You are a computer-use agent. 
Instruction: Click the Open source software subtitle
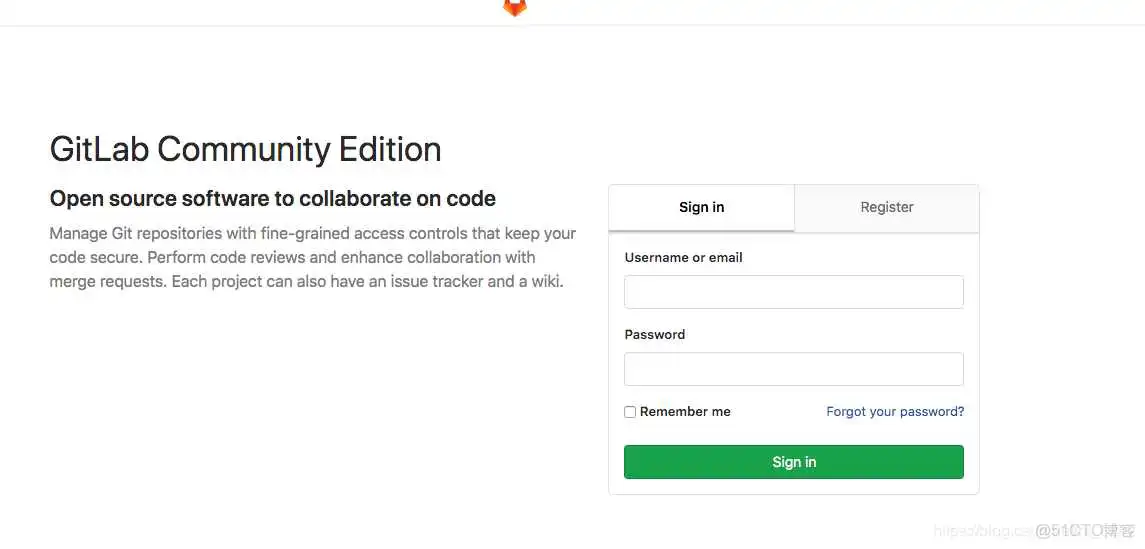[x=272, y=198]
